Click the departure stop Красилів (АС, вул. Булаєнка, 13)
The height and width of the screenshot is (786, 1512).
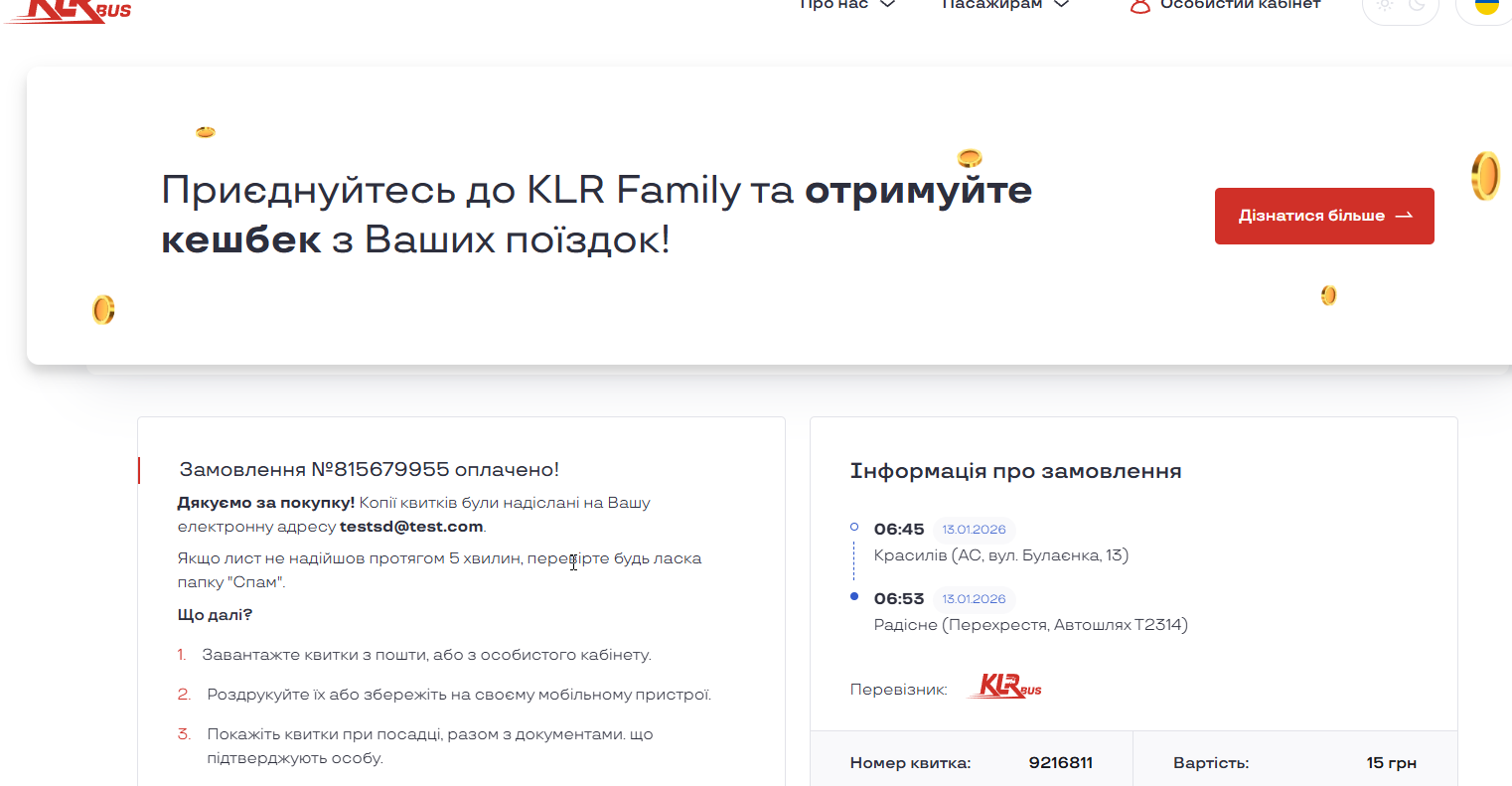click(1001, 555)
